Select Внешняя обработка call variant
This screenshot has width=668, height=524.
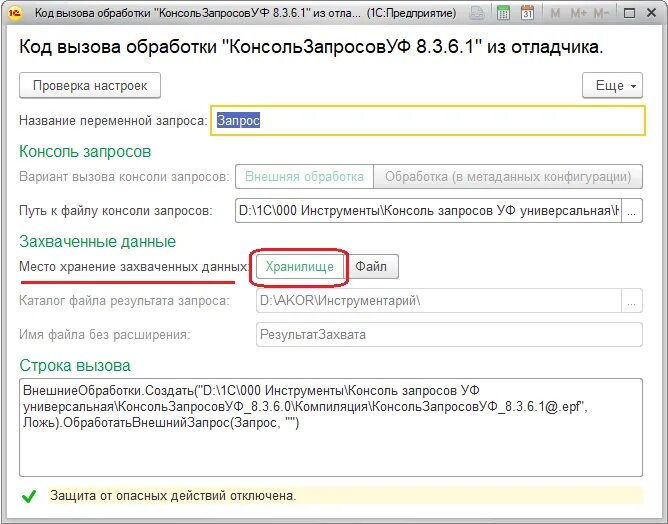coord(304,176)
